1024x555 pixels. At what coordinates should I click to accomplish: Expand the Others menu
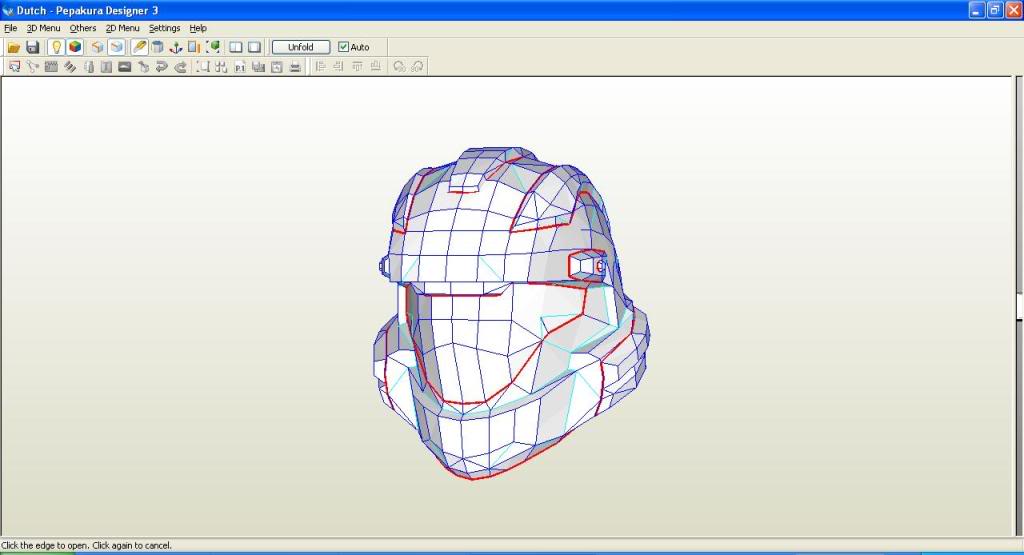click(83, 28)
